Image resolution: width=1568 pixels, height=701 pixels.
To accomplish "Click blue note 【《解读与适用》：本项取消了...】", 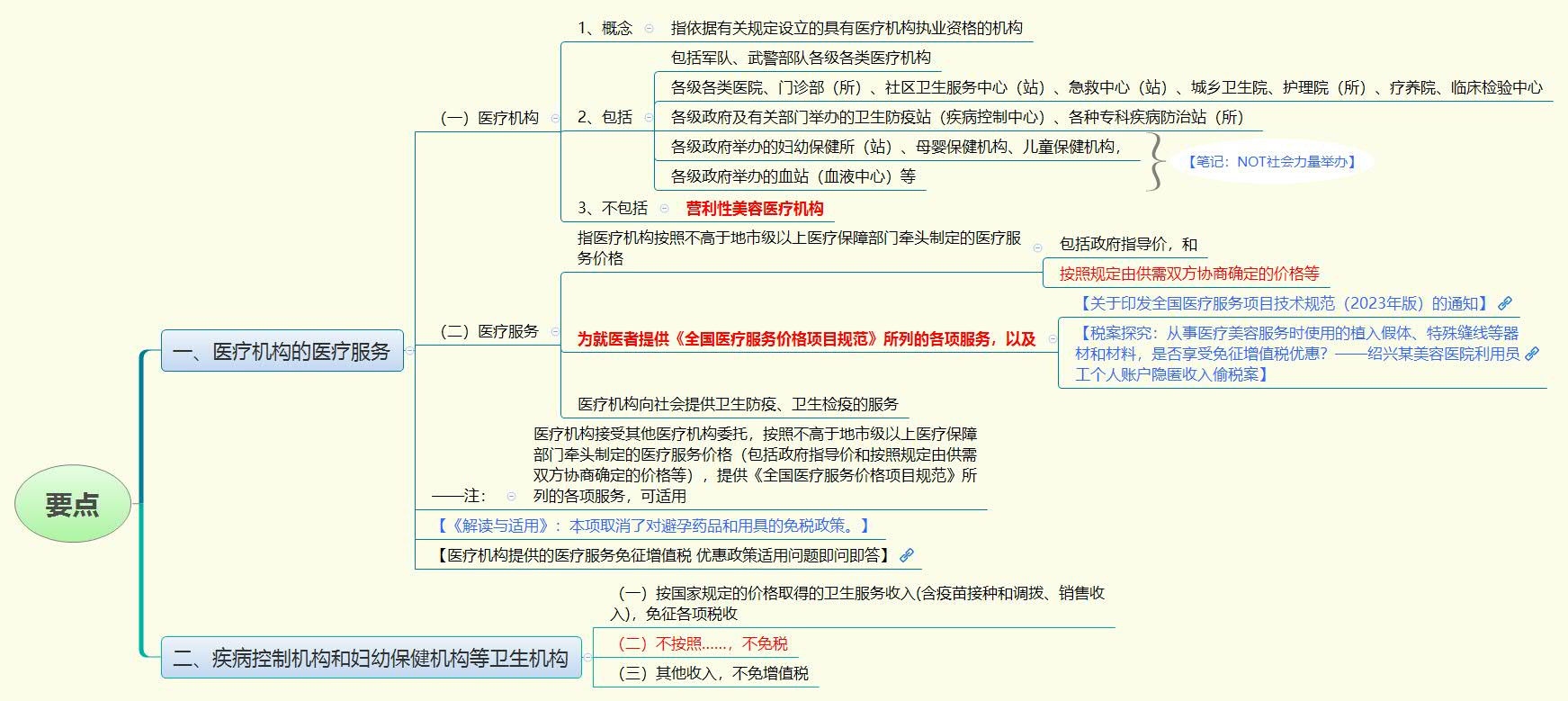I will (x=652, y=526).
